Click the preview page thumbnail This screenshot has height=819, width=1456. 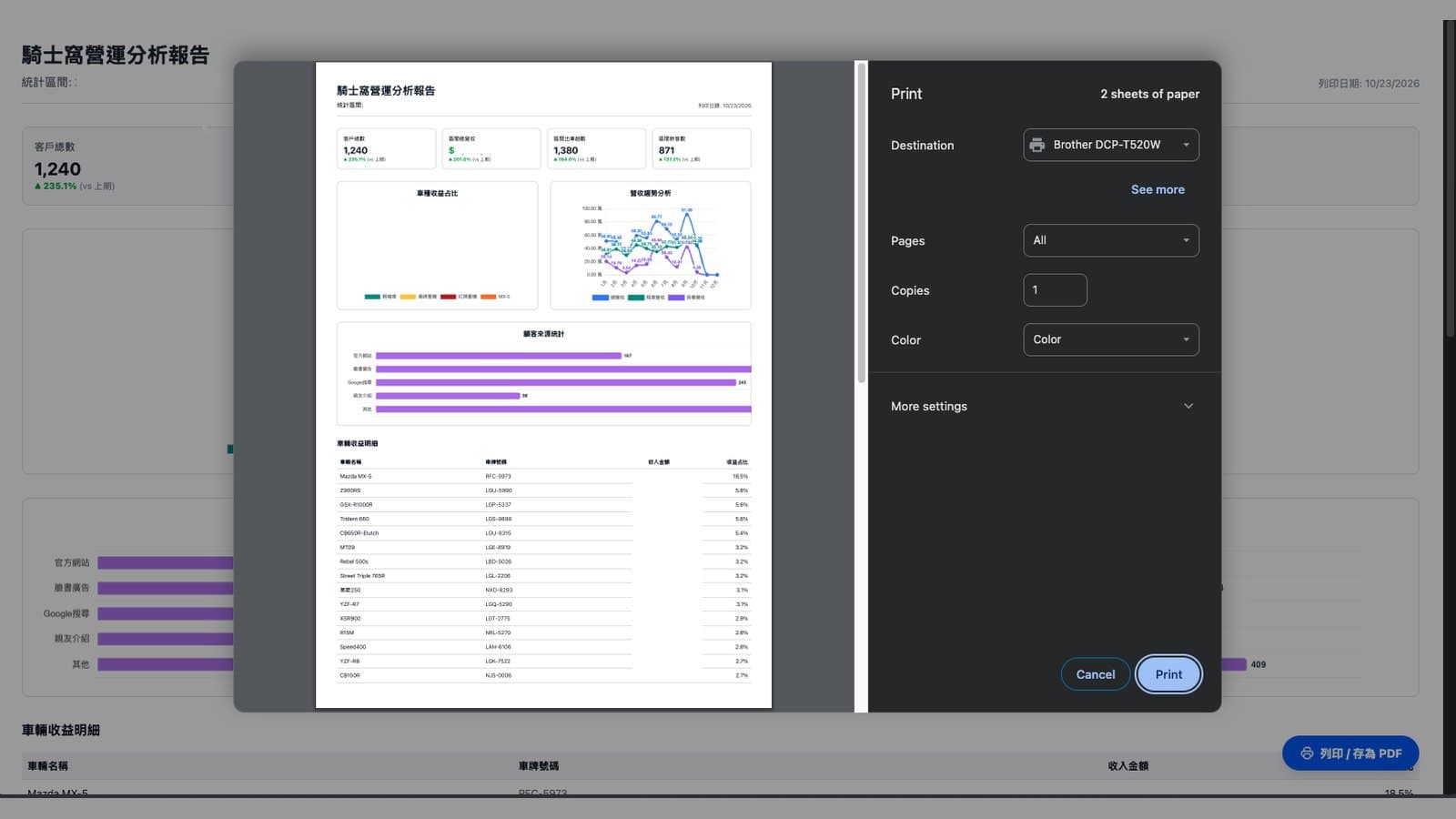pos(543,385)
